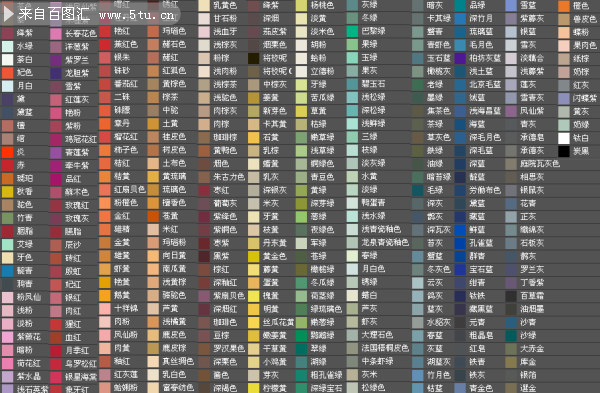Click the 牵牛紫 text
This screenshot has width=600, height=393.
77,166
